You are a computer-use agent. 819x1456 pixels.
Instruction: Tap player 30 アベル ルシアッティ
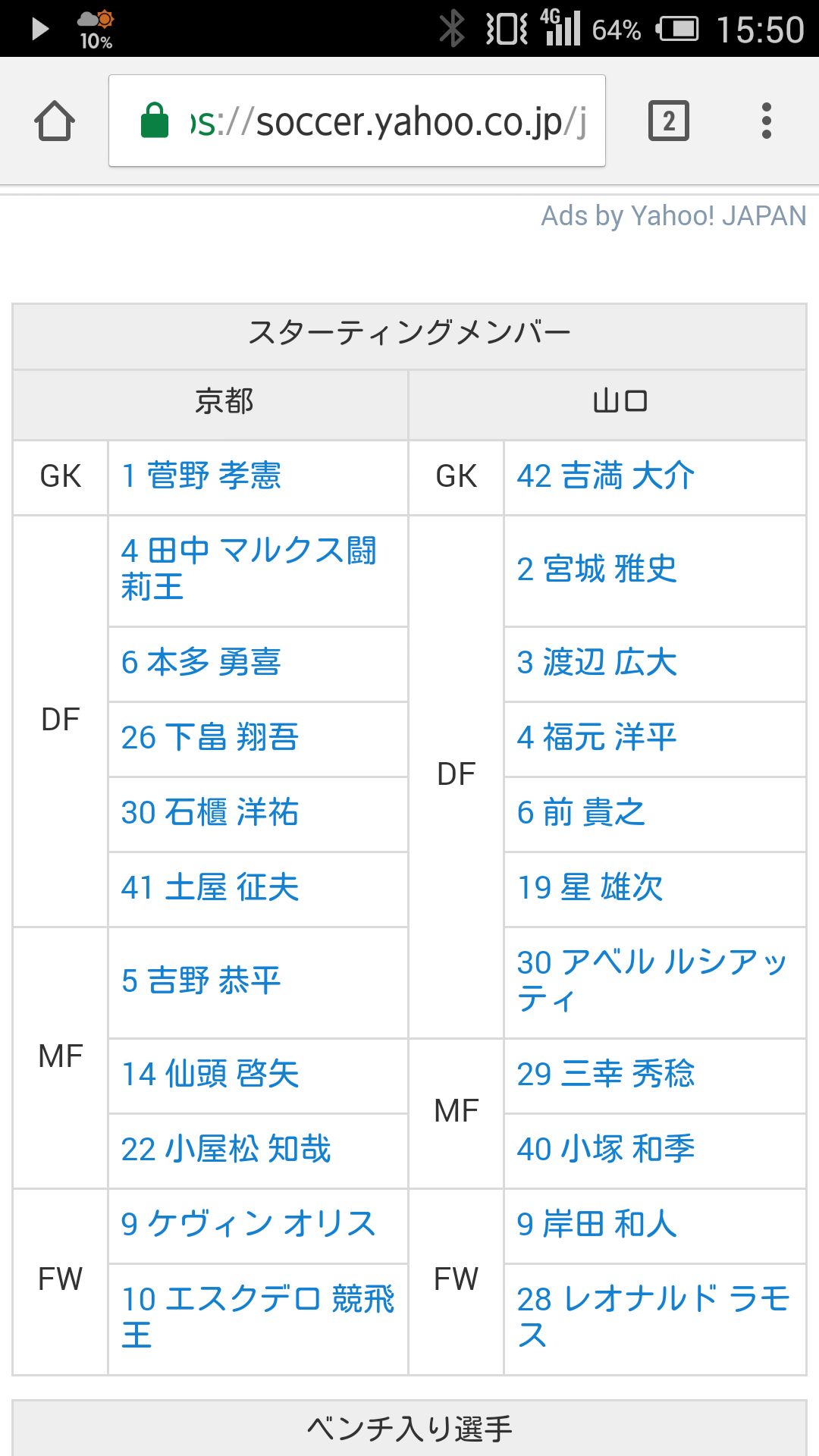point(651,981)
